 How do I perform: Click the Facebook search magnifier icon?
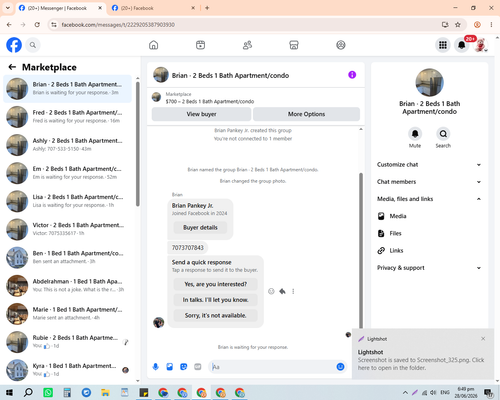pos(33,45)
